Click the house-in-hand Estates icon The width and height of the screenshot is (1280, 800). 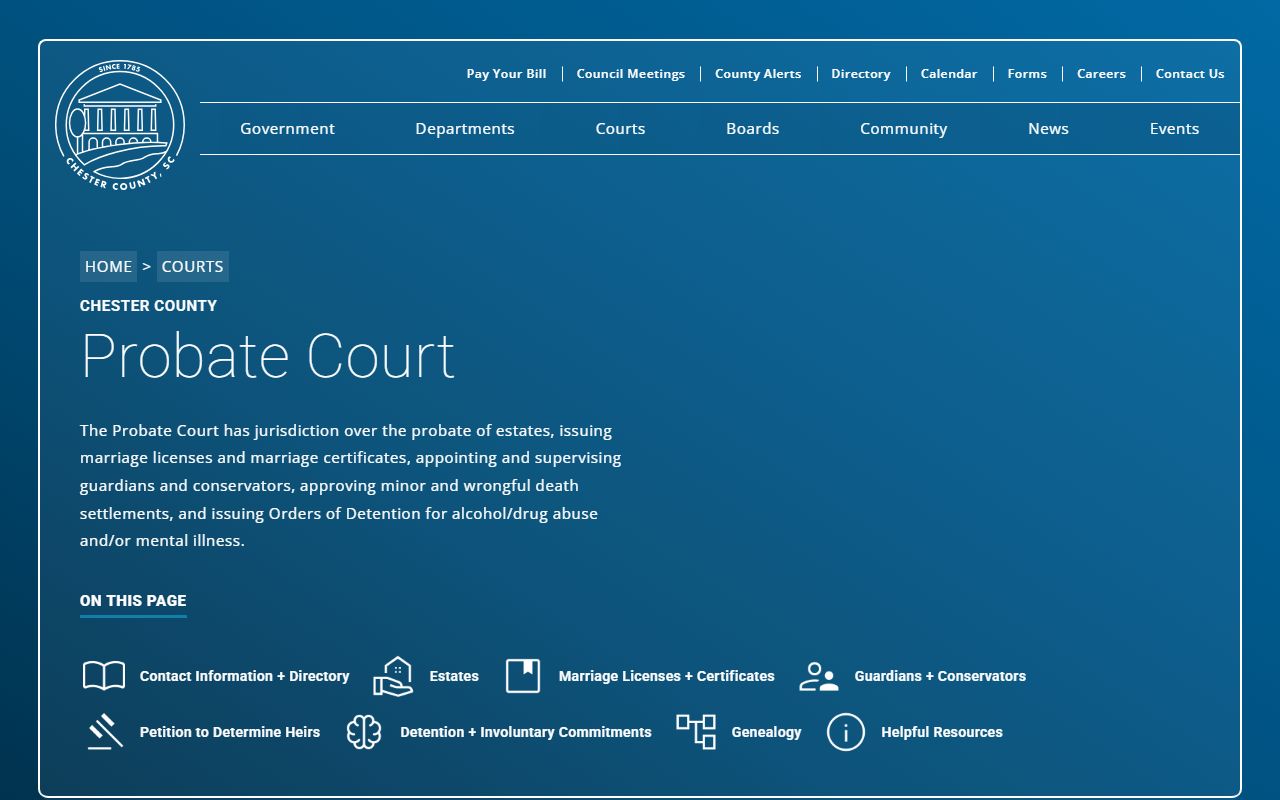coord(394,676)
